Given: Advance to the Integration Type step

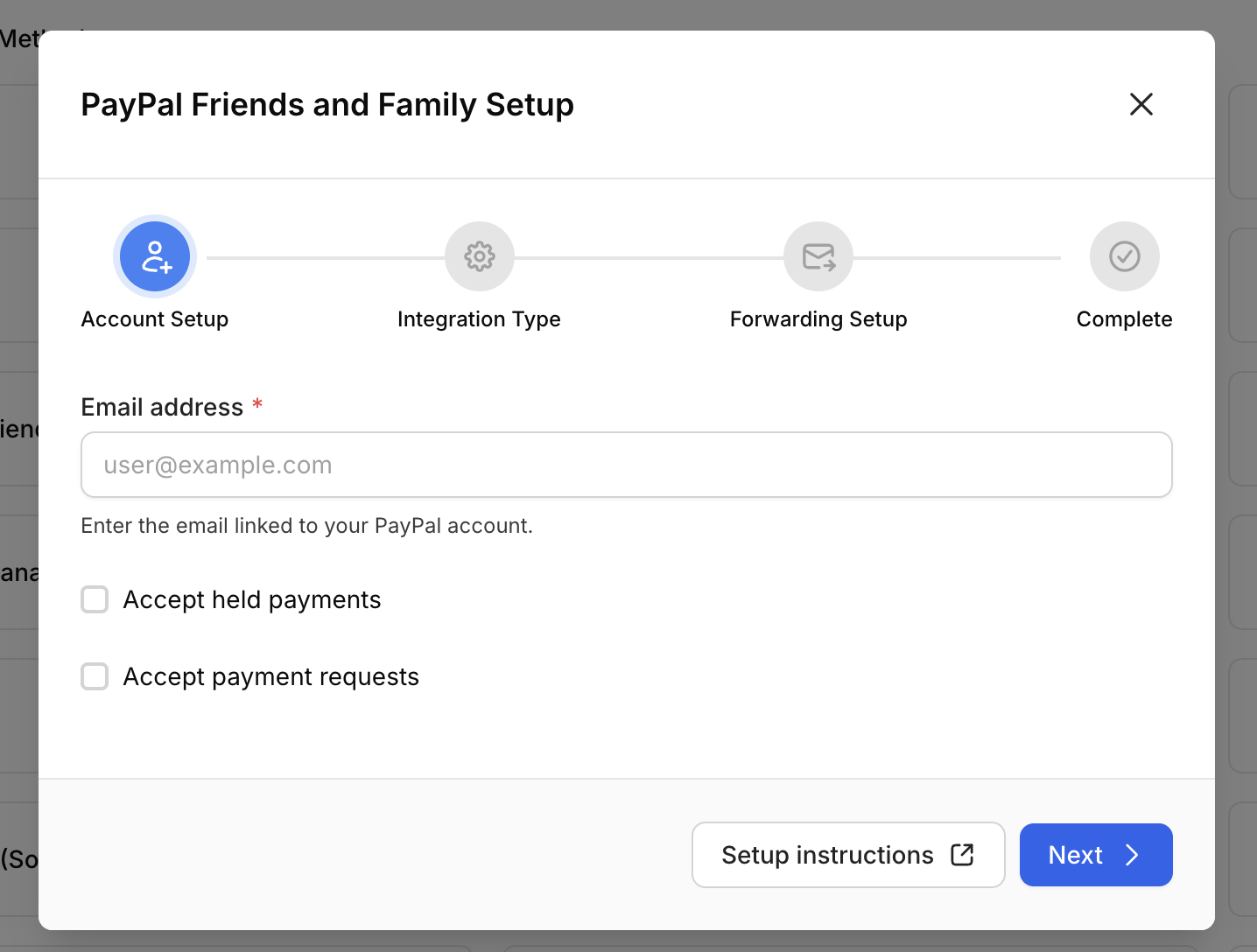Looking at the screenshot, I should 479,256.
